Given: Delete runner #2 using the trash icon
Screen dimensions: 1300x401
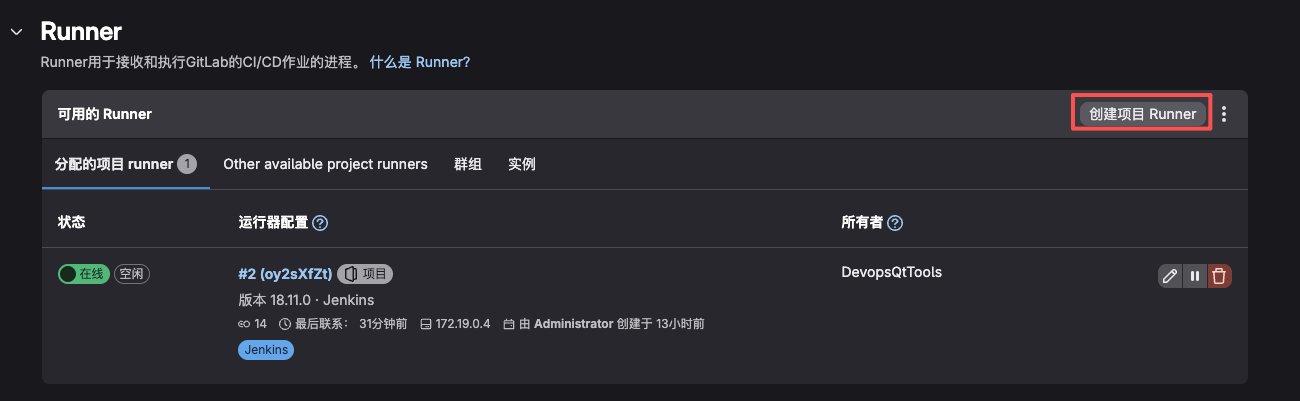Looking at the screenshot, I should click(x=1219, y=276).
